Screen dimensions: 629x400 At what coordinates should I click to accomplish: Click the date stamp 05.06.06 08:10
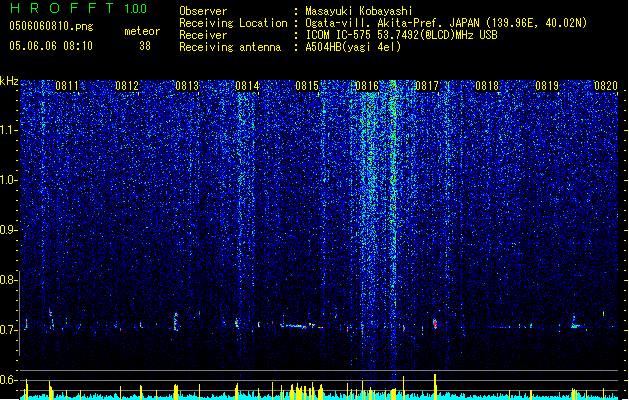[x=51, y=46]
